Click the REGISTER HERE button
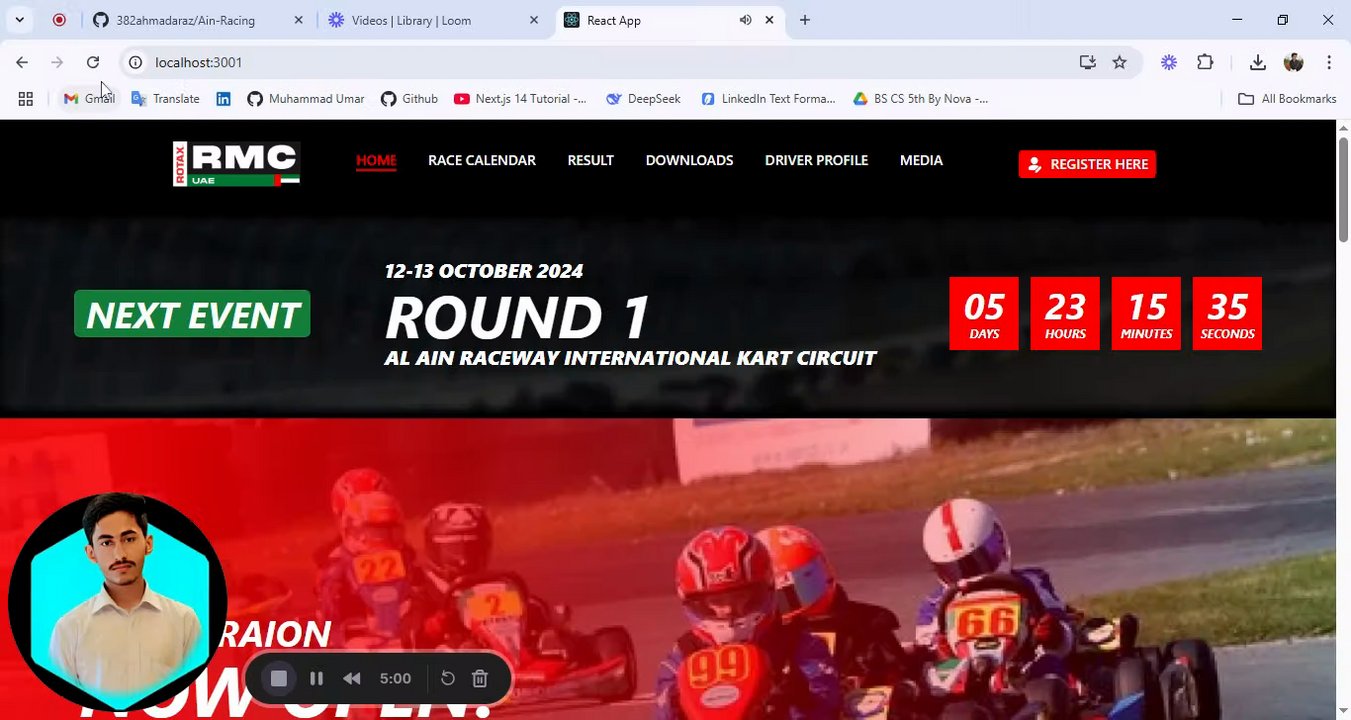1351x720 pixels. click(x=1087, y=164)
